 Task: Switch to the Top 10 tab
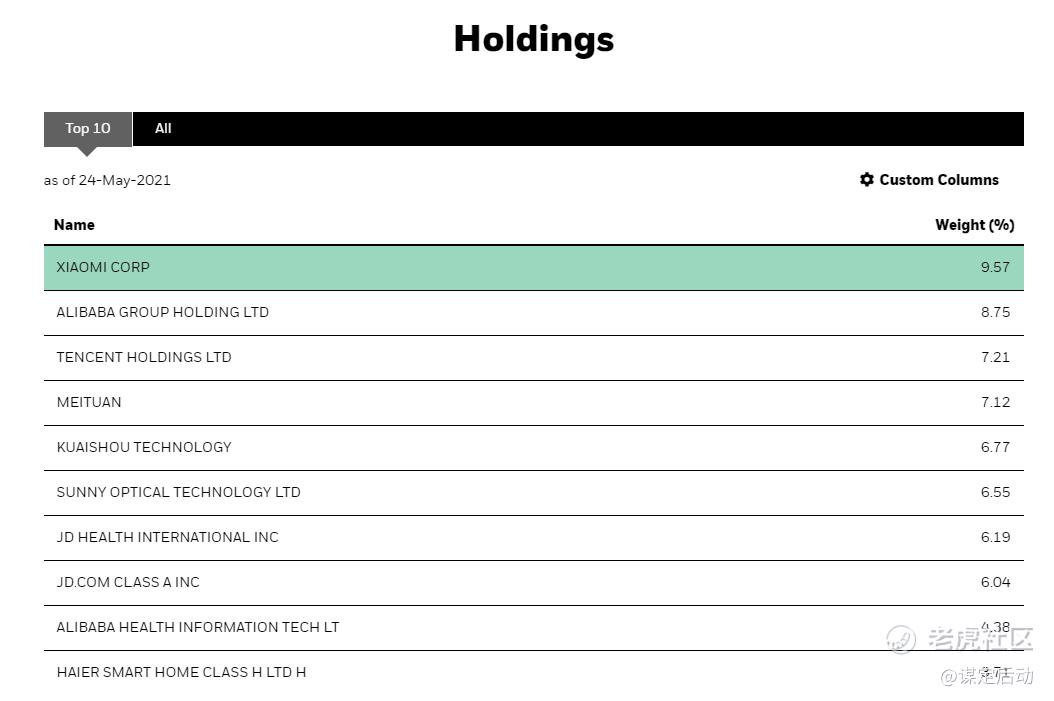88,129
